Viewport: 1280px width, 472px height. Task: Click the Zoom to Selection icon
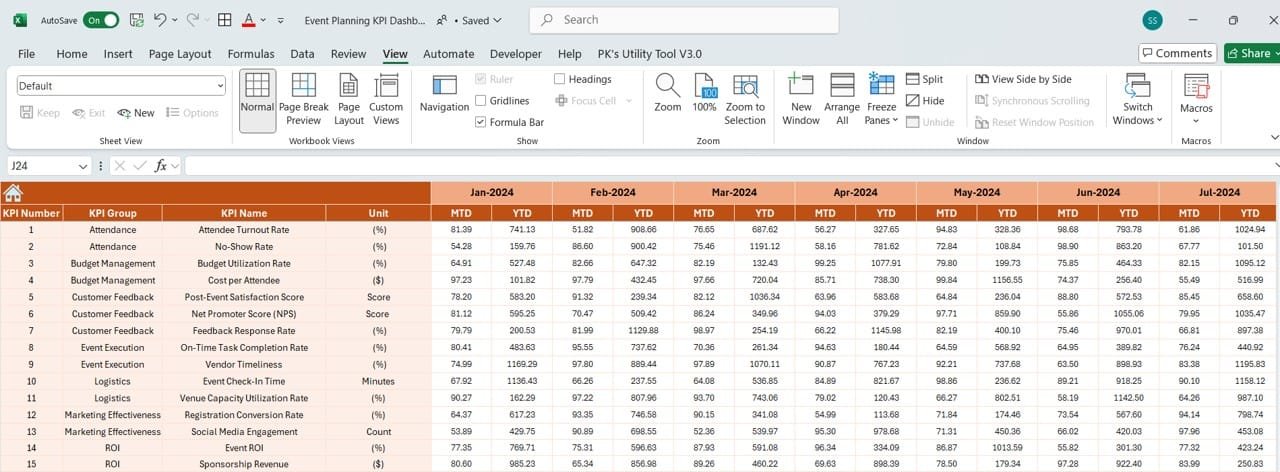tap(745, 100)
